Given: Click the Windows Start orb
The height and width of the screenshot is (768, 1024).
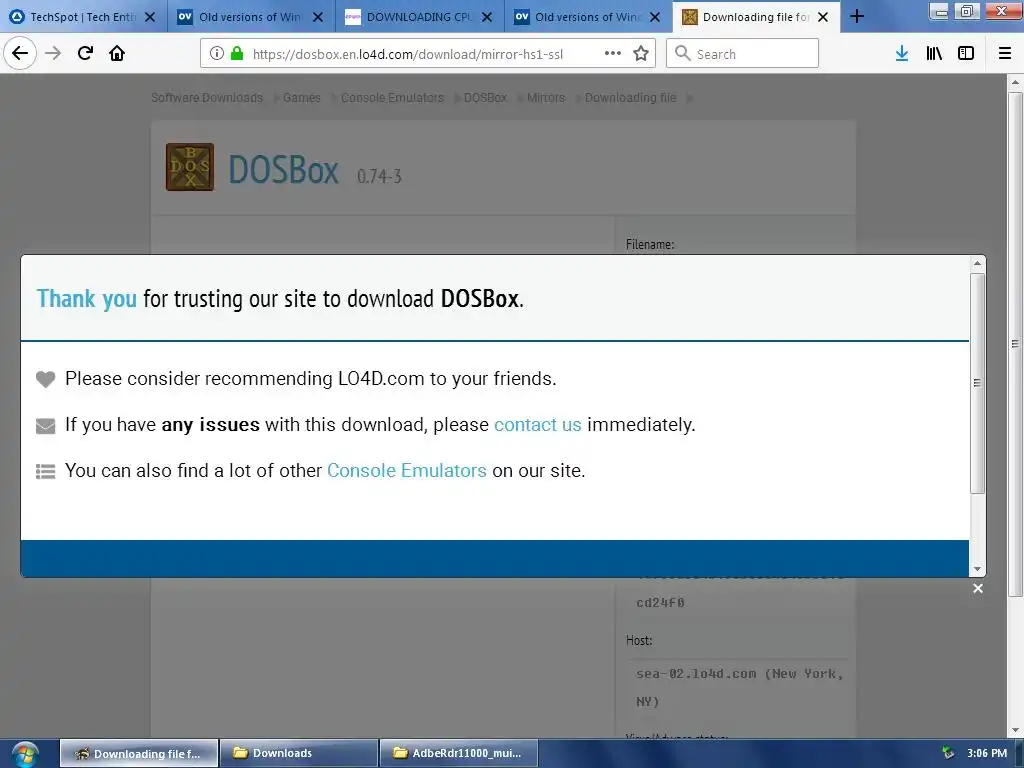Looking at the screenshot, I should click(25, 755).
